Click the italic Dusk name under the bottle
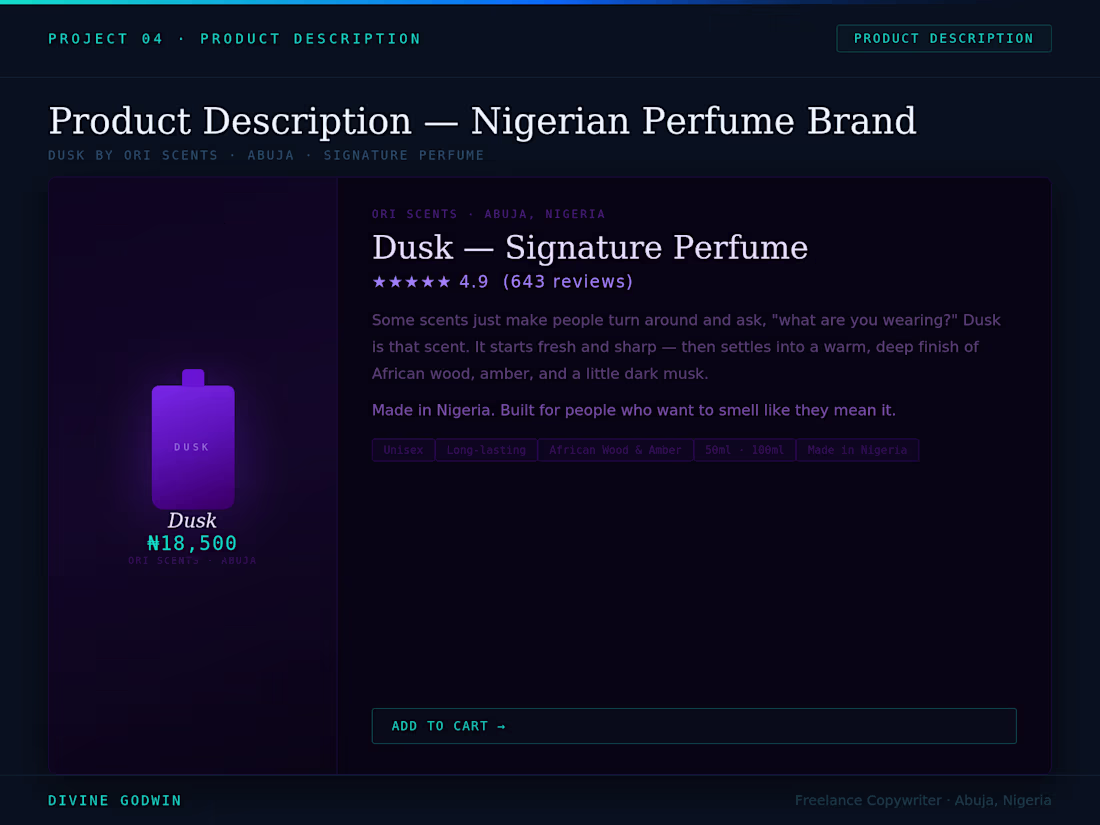The width and height of the screenshot is (1100, 825). tap(192, 521)
